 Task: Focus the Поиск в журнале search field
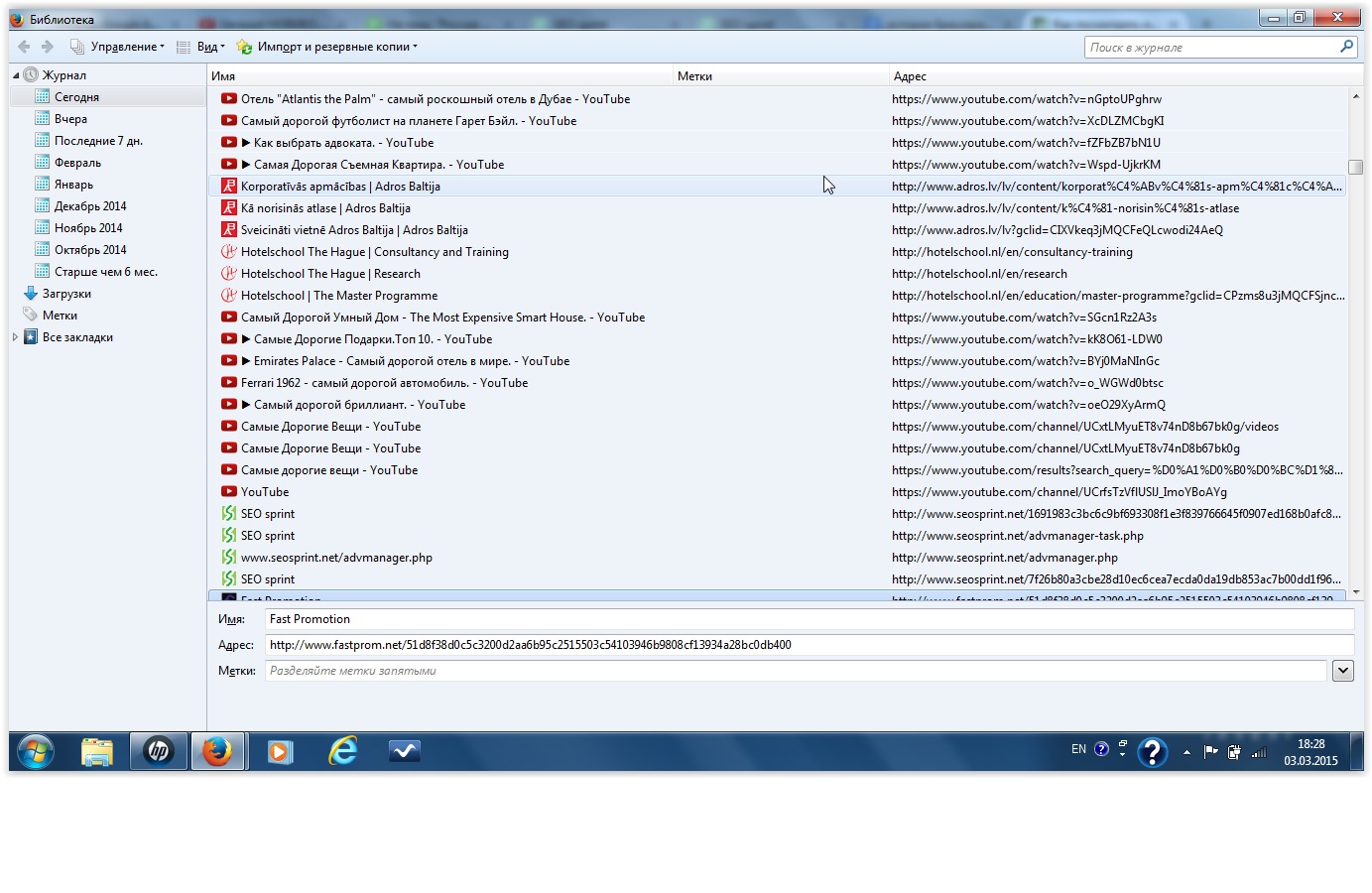pyautogui.click(x=1211, y=47)
